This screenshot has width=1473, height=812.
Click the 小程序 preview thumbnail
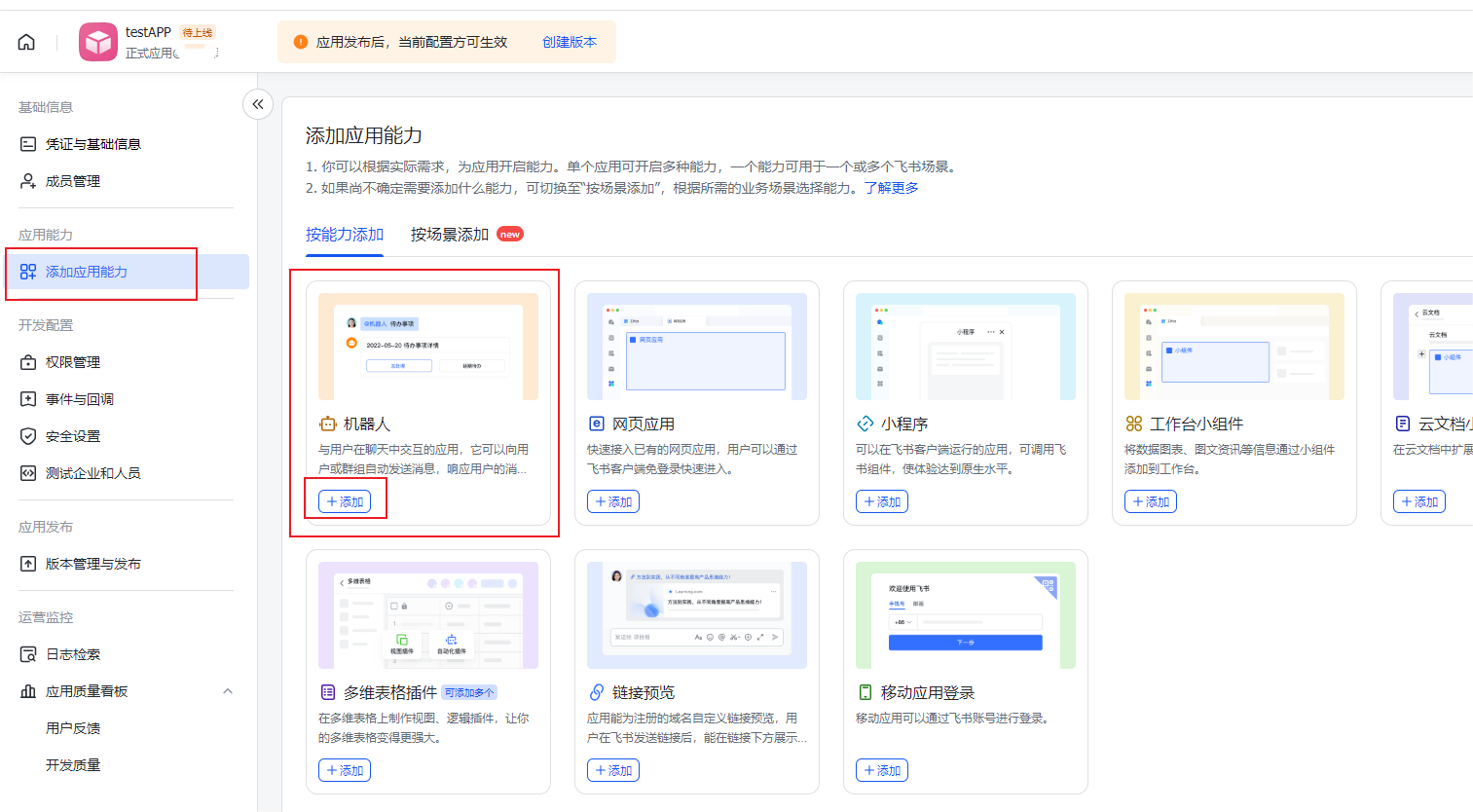965,347
